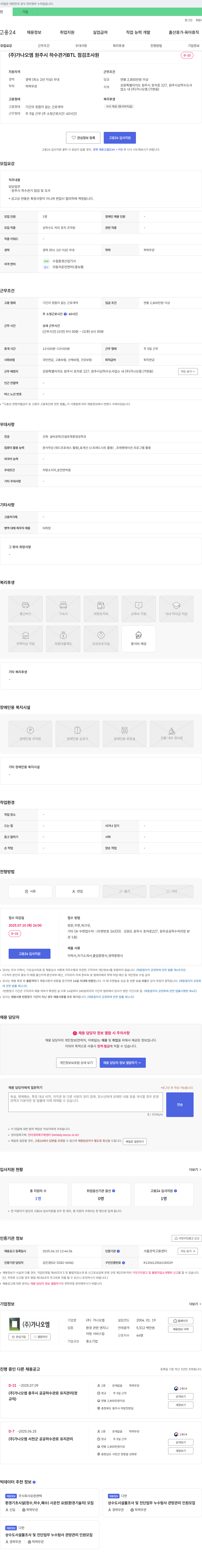
Task: Click the 면접 screening method tile
Action: (77, 891)
